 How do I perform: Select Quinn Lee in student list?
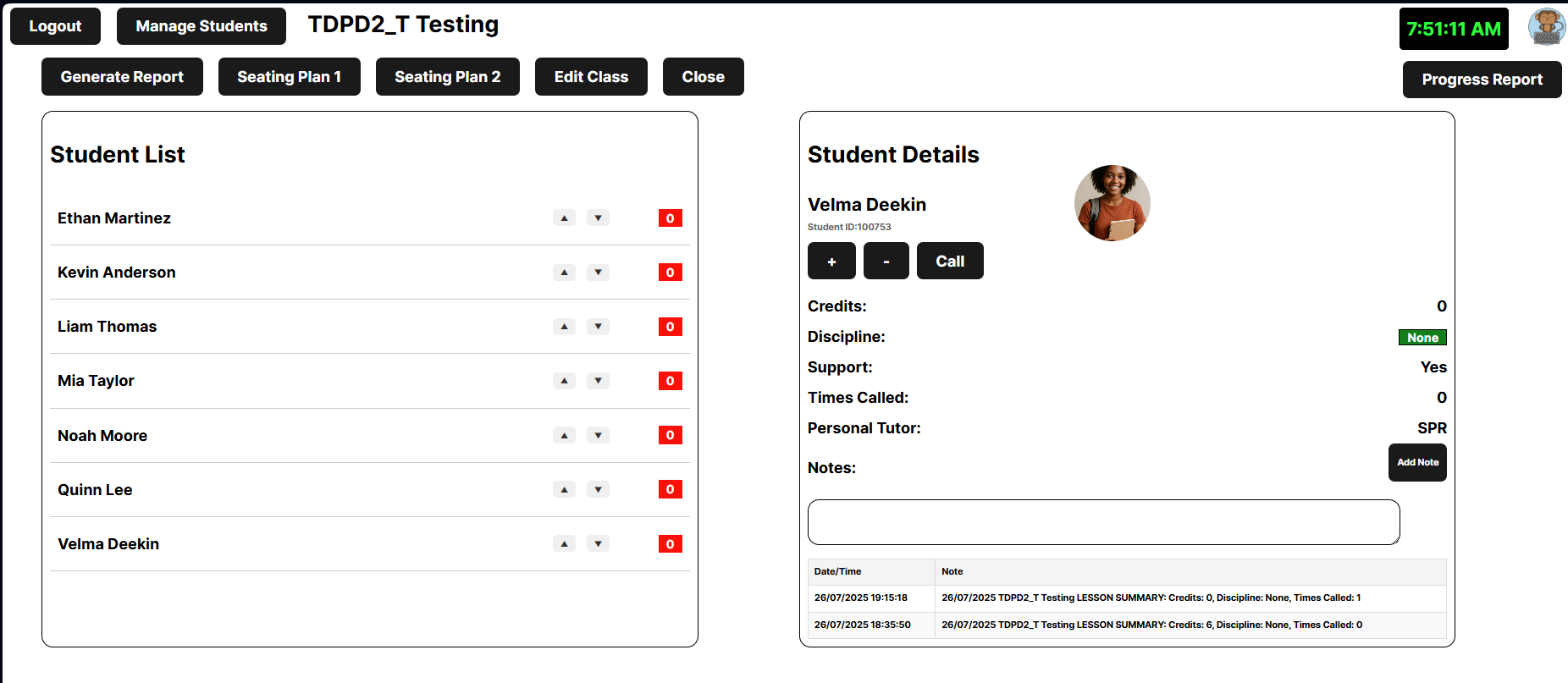(95, 490)
